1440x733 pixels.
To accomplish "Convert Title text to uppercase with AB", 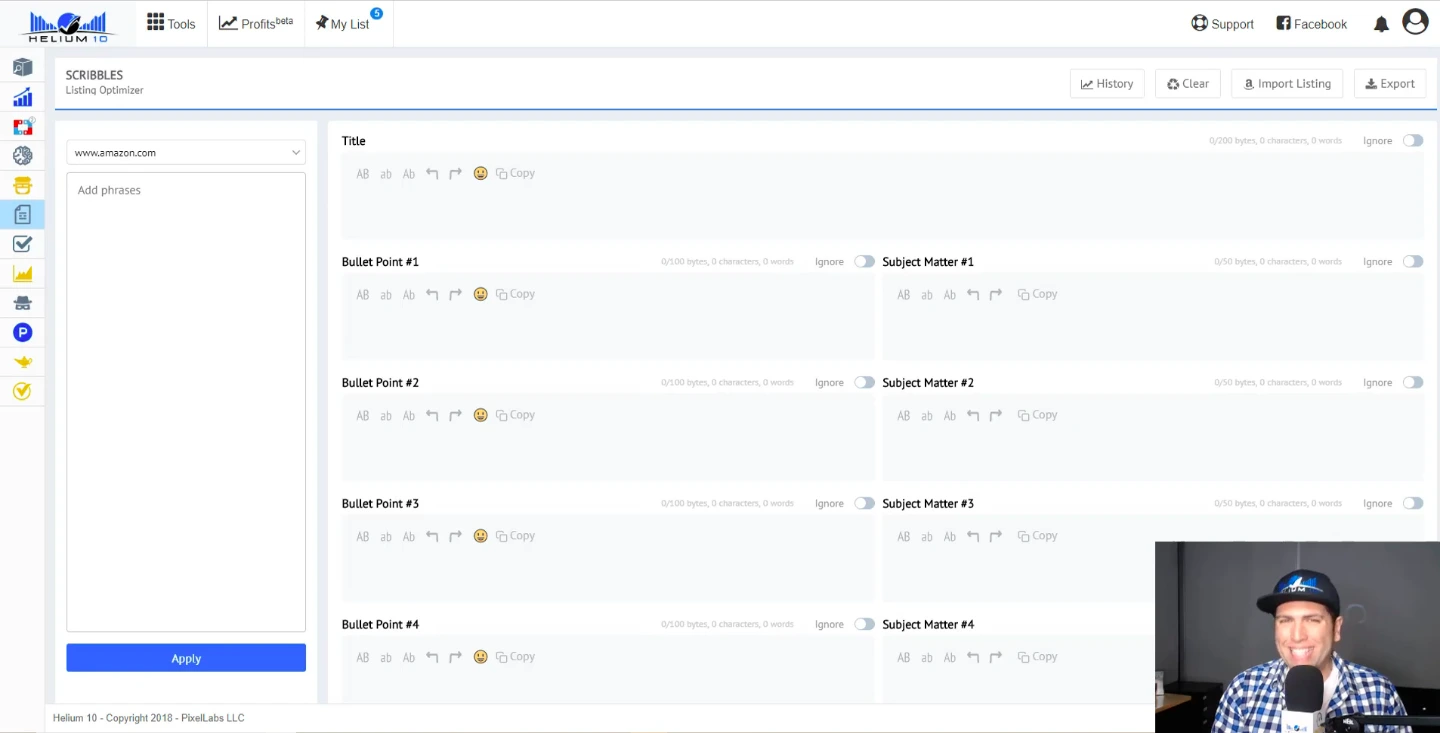I will [362, 174].
